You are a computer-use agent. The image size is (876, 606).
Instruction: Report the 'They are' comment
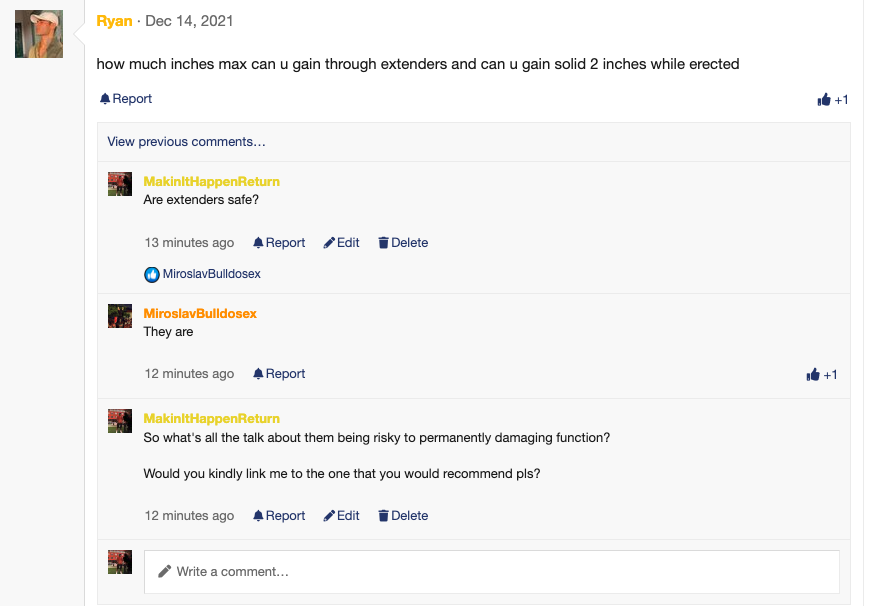[279, 373]
